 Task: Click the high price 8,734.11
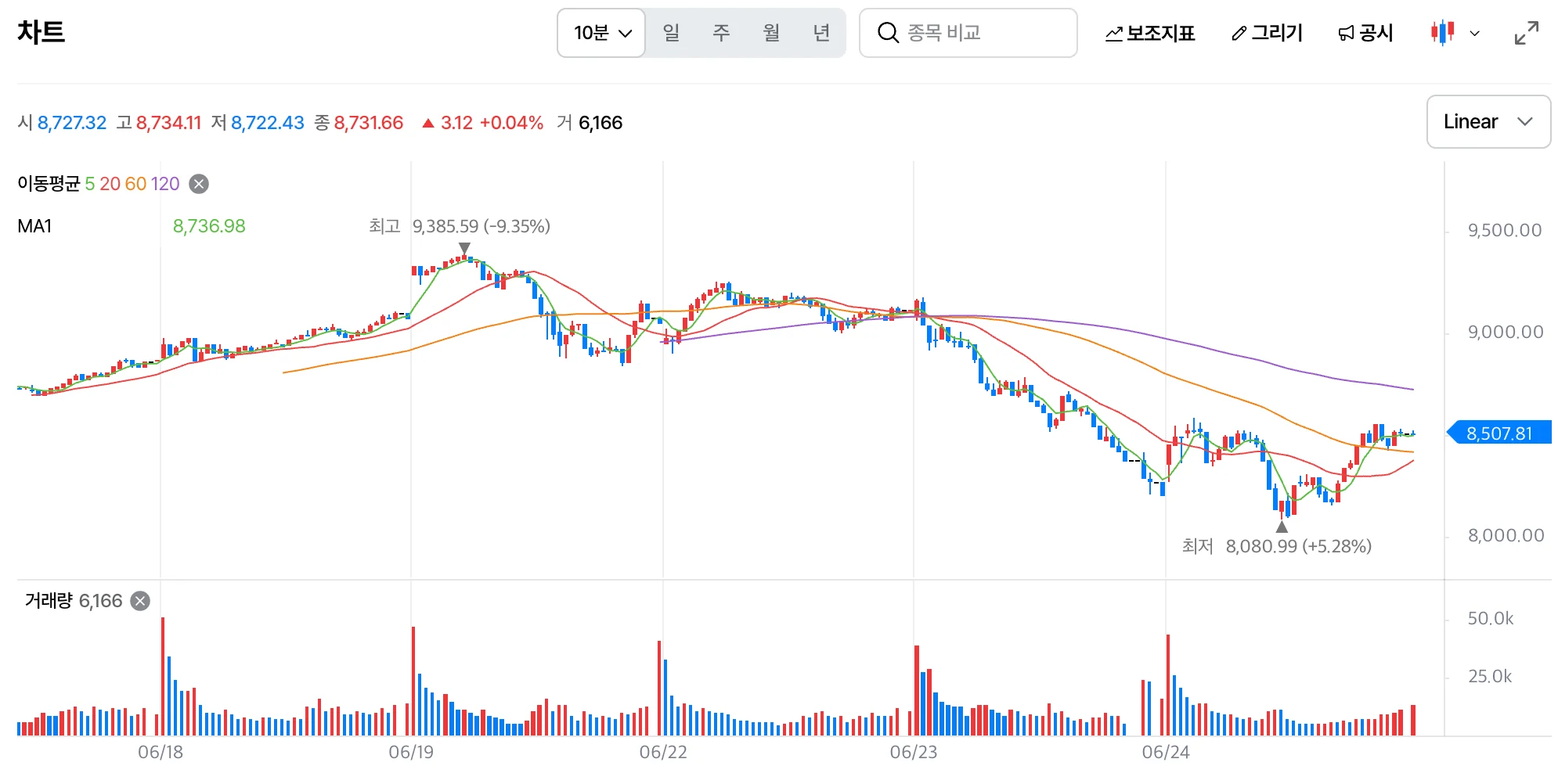click(169, 123)
